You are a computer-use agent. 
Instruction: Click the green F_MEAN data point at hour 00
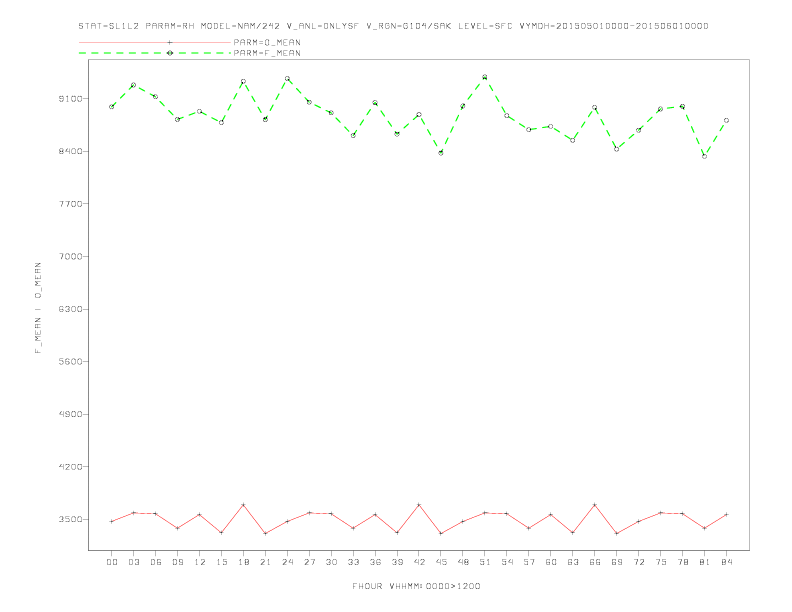pyautogui.click(x=112, y=107)
